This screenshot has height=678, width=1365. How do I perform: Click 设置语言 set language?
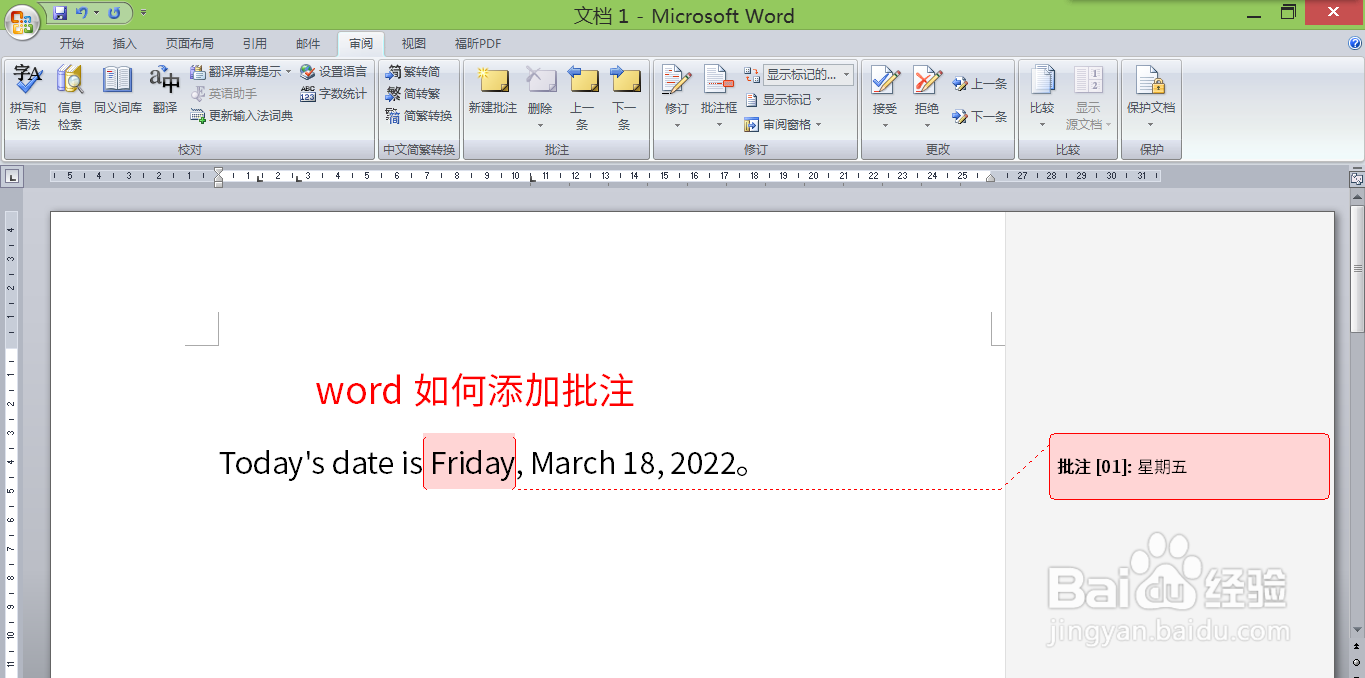(x=333, y=72)
